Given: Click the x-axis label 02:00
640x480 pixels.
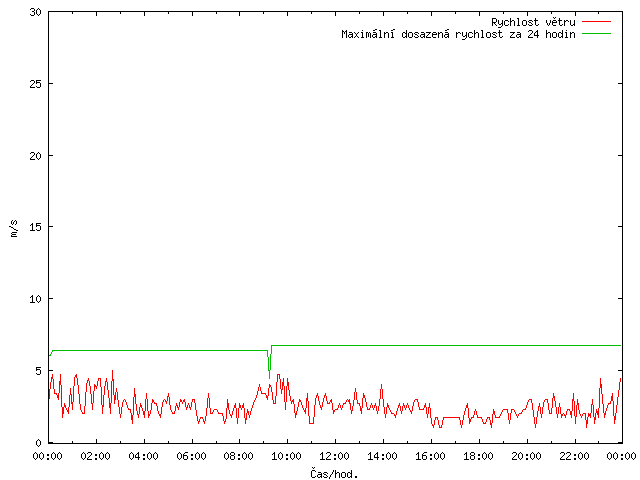Looking at the screenshot, I should coord(96,456).
